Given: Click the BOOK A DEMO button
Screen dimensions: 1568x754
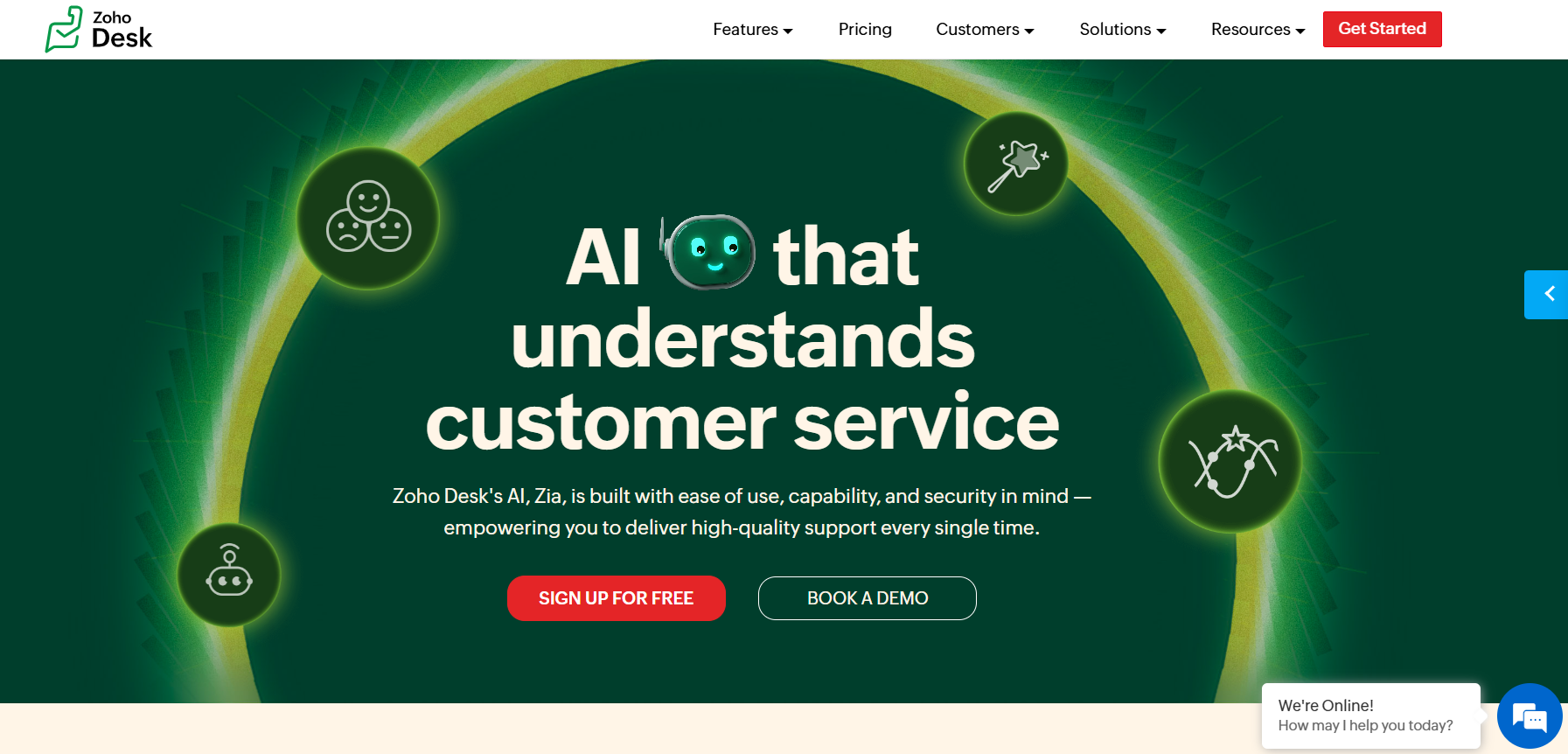Looking at the screenshot, I should pos(868,598).
